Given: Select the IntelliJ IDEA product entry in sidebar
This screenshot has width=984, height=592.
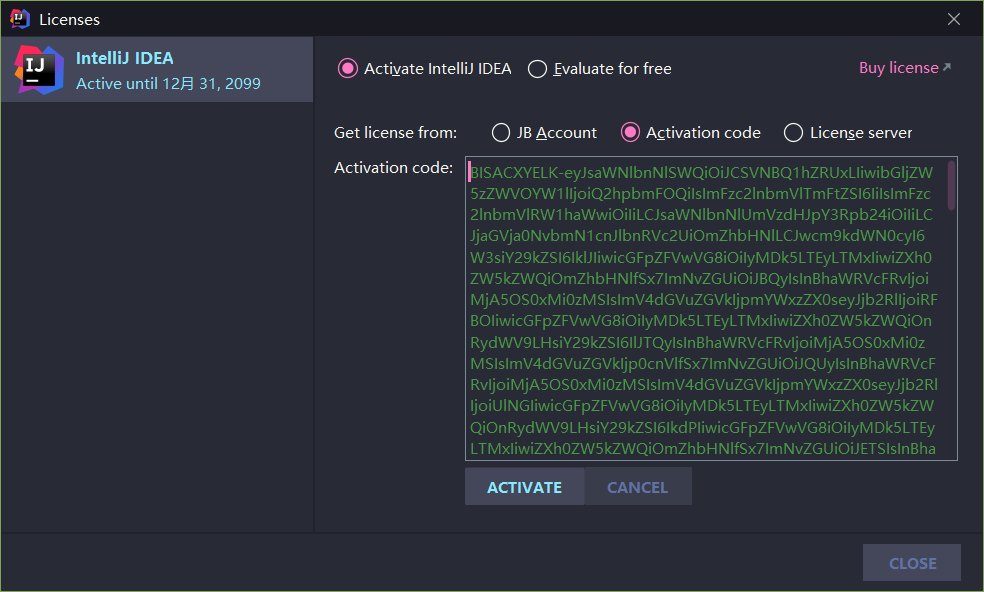Looking at the screenshot, I should [x=157, y=70].
